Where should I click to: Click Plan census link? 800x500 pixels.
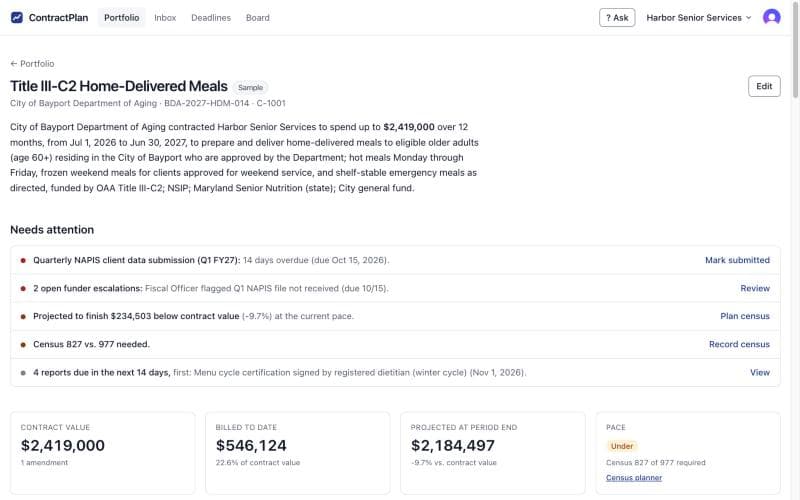click(x=745, y=316)
